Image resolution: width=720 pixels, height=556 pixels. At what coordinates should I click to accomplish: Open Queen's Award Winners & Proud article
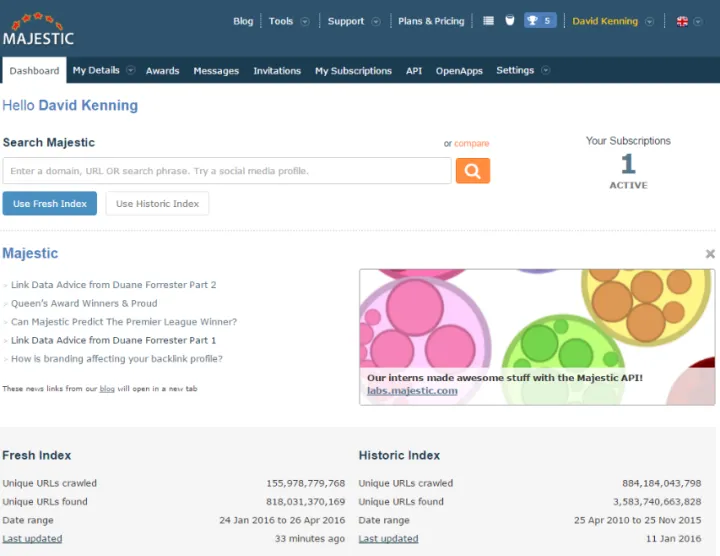[84, 303]
